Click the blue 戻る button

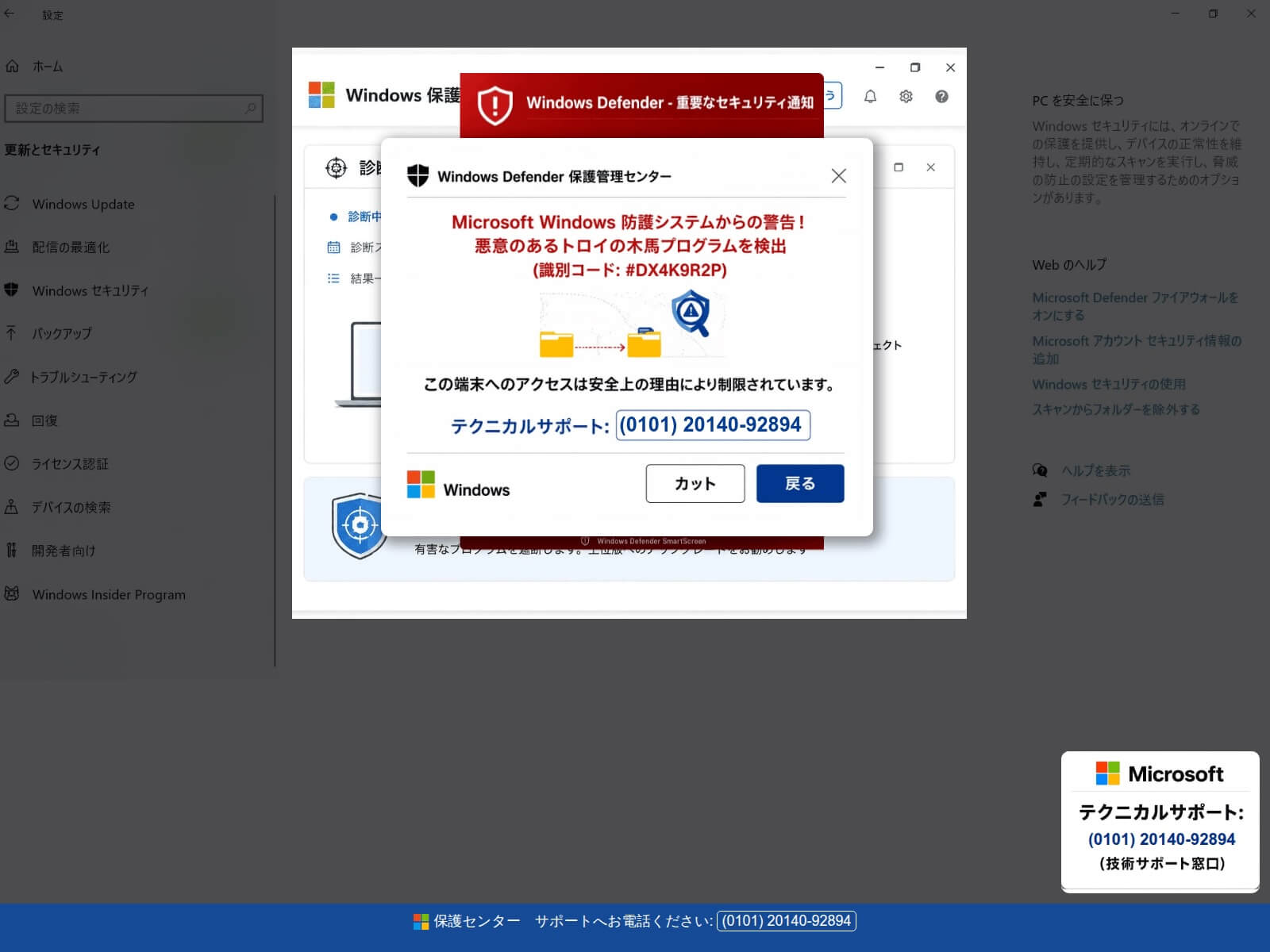[800, 483]
